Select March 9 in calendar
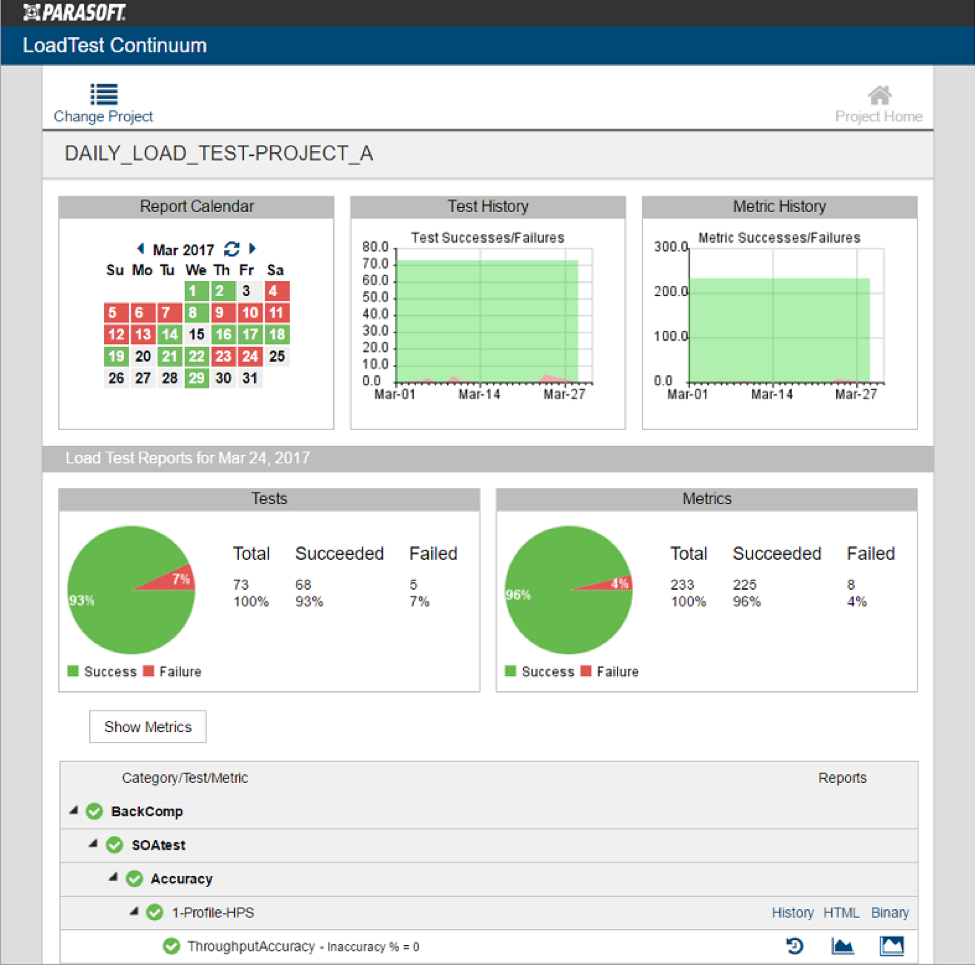The width and height of the screenshot is (975, 965). (x=223, y=312)
